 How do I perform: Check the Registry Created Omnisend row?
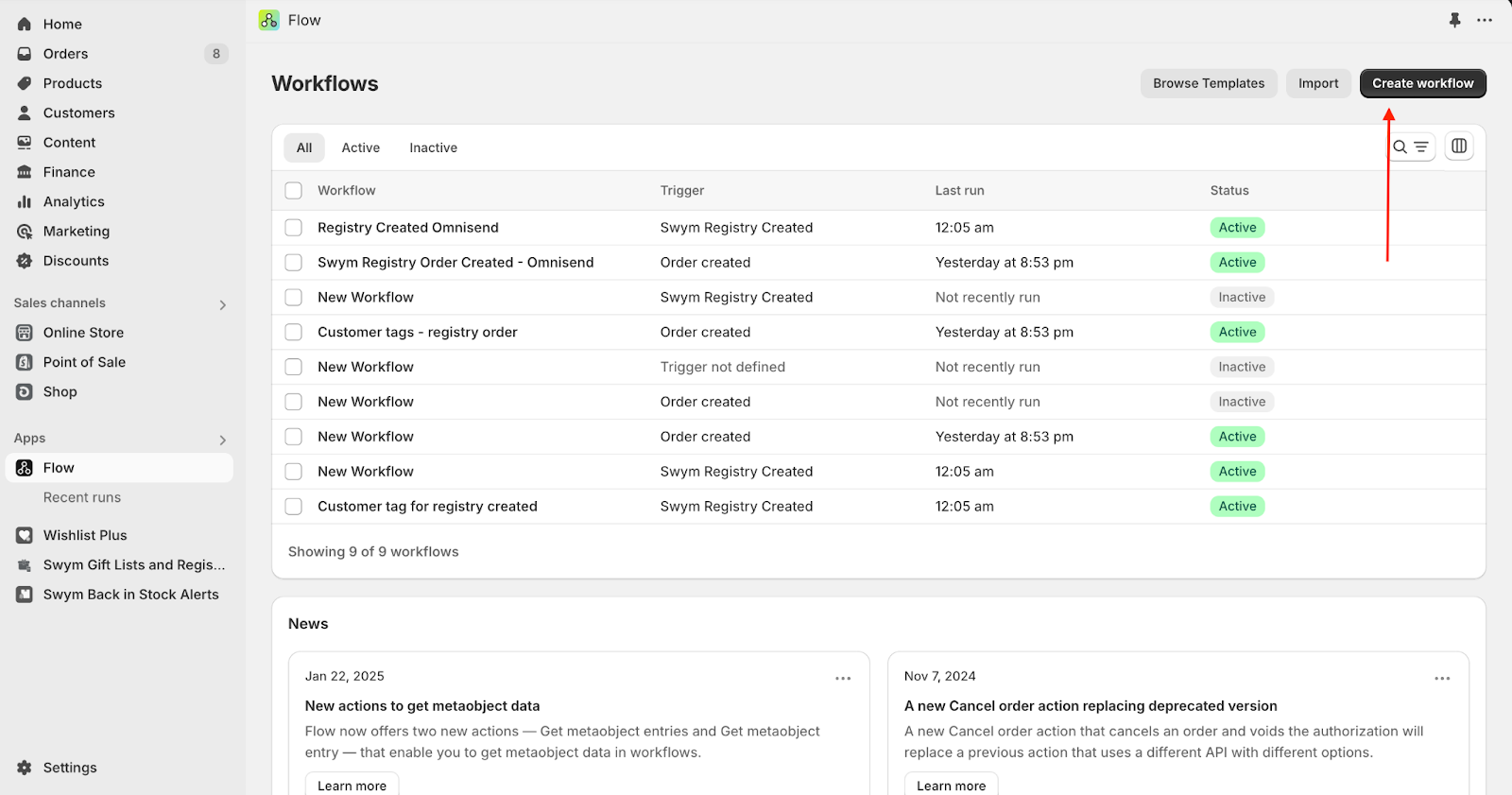coord(294,228)
